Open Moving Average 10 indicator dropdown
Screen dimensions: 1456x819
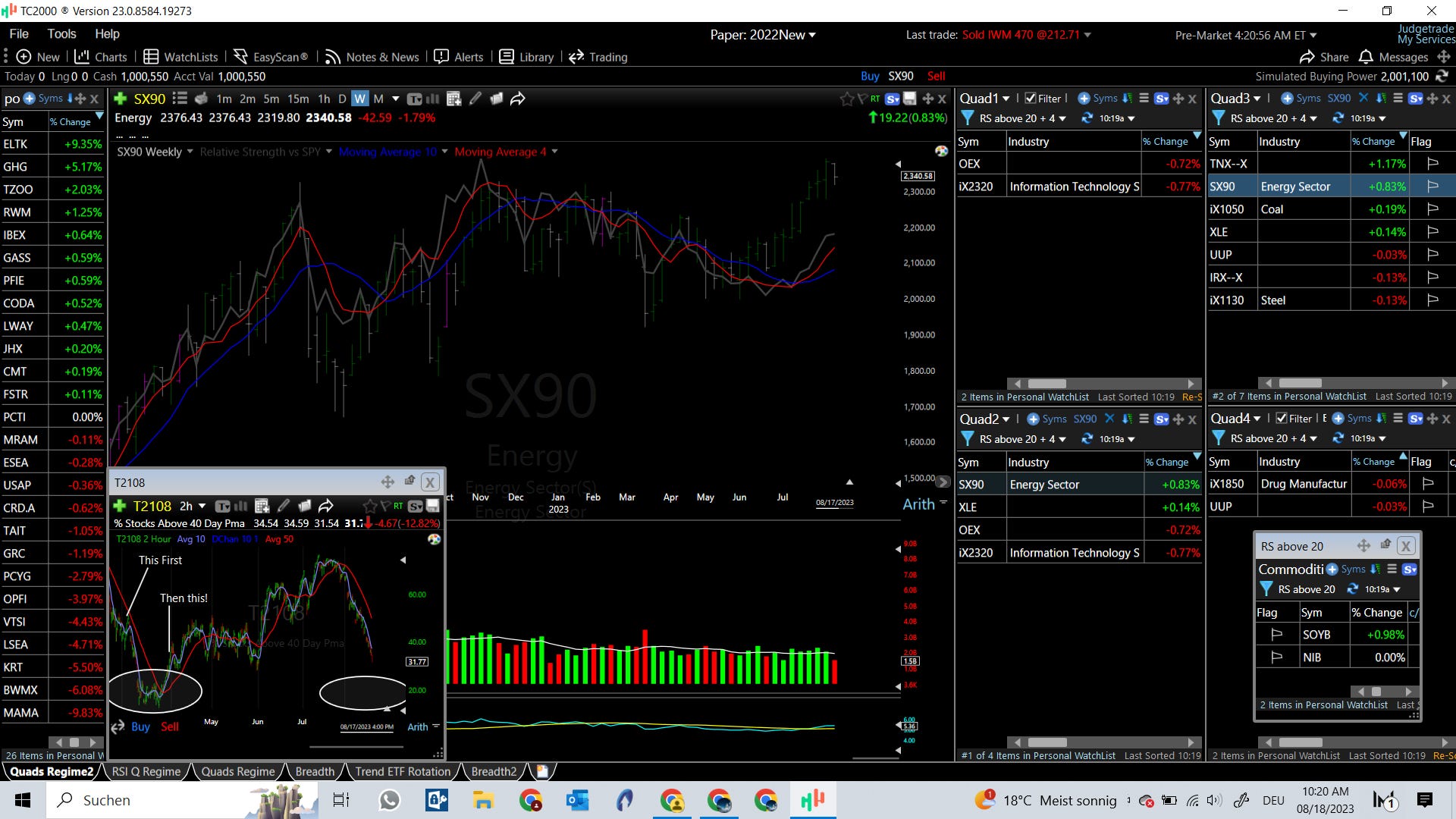[444, 152]
